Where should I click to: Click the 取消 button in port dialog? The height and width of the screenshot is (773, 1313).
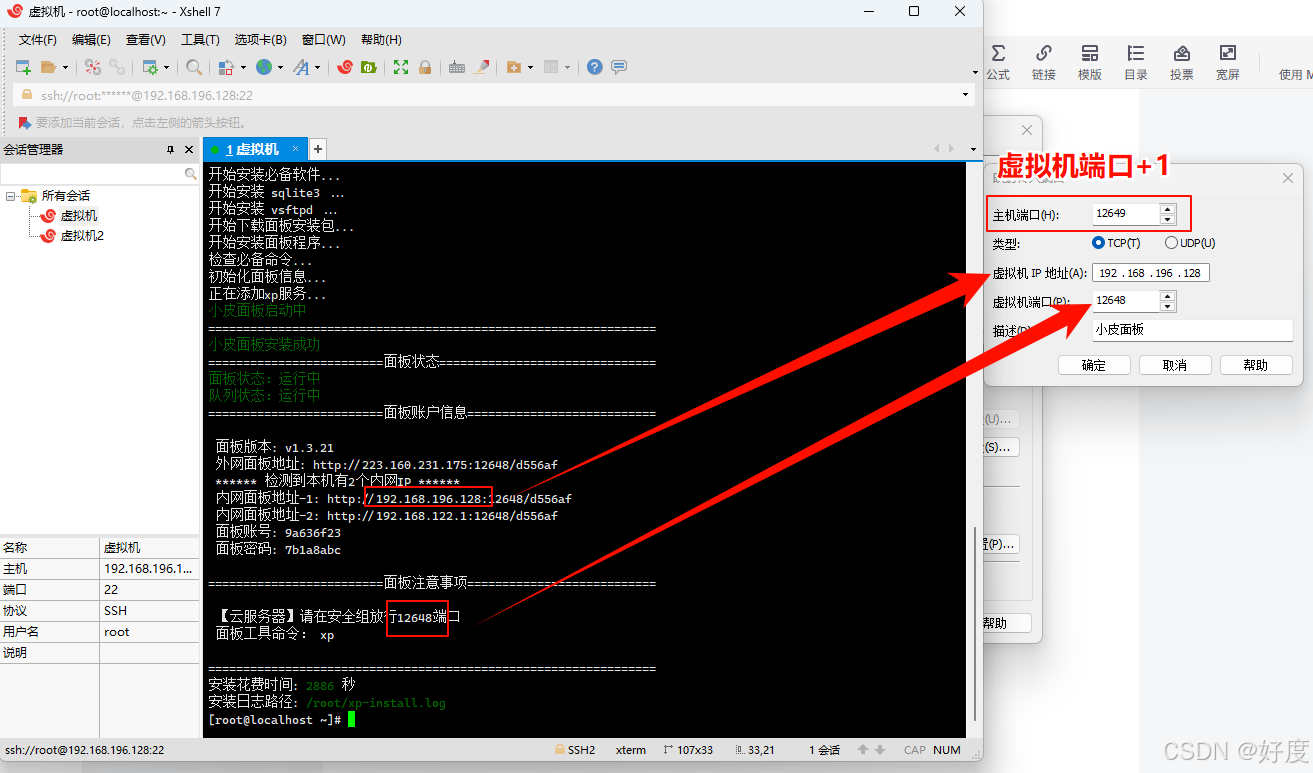pos(1175,365)
